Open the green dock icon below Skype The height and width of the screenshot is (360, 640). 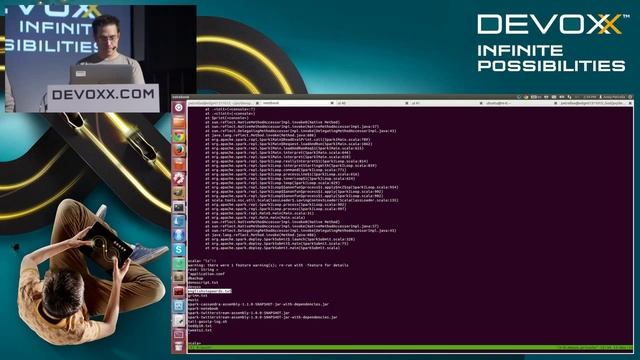[179, 263]
